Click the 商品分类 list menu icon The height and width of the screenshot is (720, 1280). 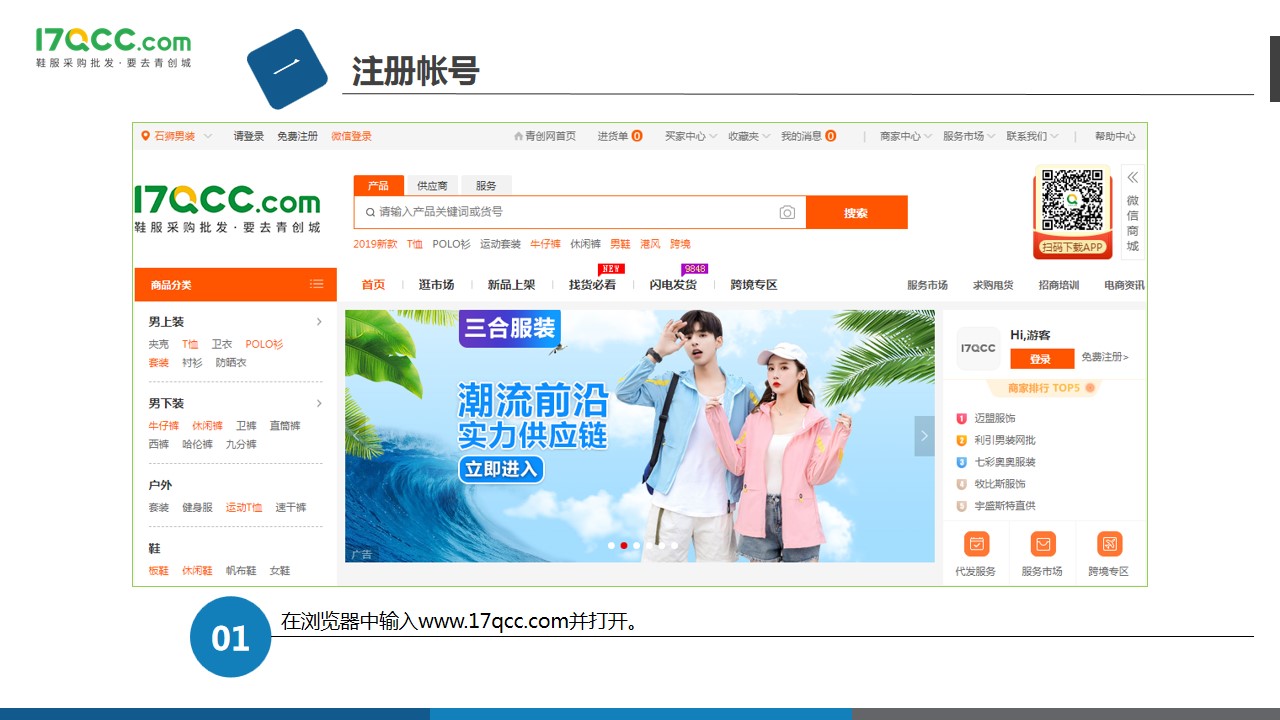coord(316,284)
